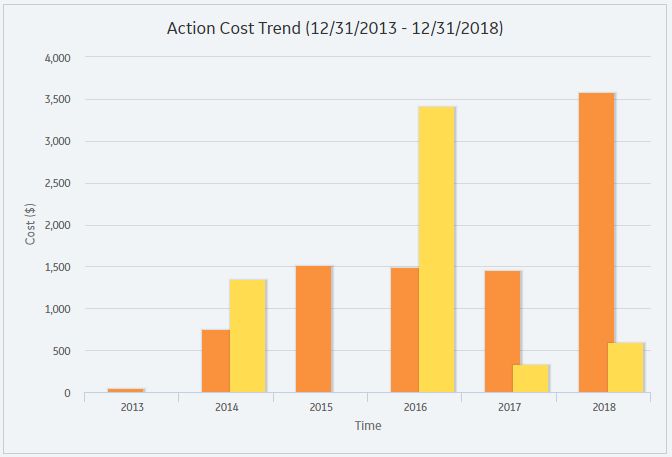The width and height of the screenshot is (672, 457).
Task: Click the 4,000 y-axis value
Action: tap(57, 58)
